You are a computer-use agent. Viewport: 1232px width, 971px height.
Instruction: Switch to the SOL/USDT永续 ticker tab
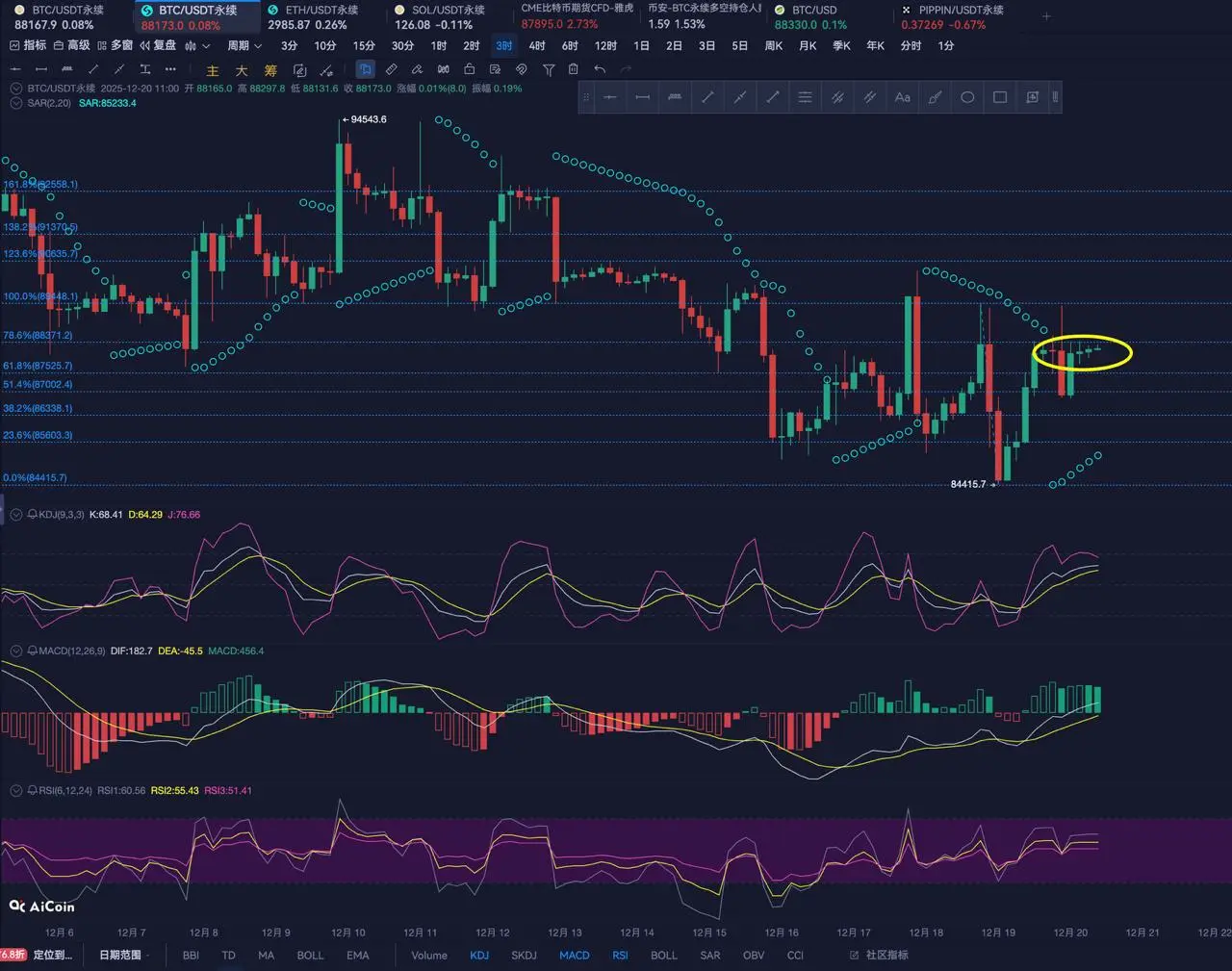439,16
